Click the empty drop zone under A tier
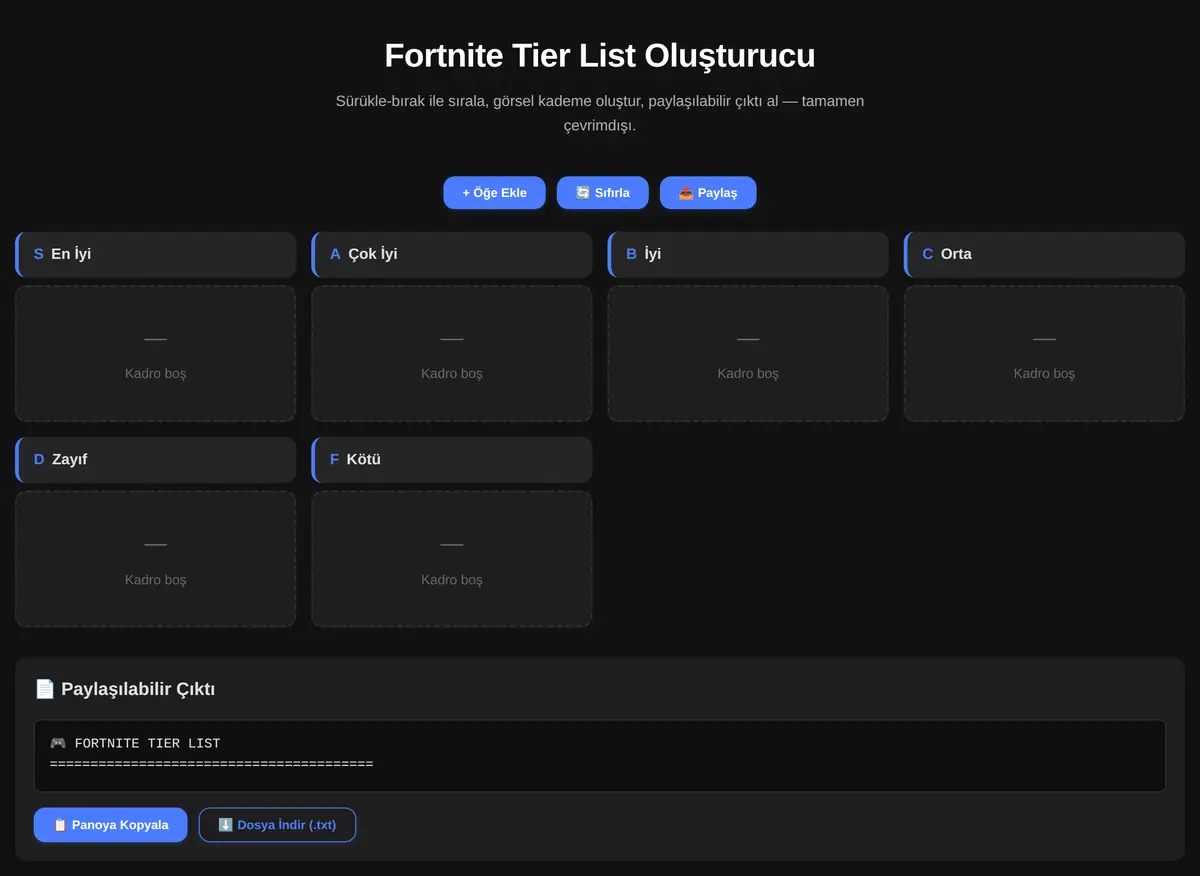The image size is (1200, 876). (452, 354)
